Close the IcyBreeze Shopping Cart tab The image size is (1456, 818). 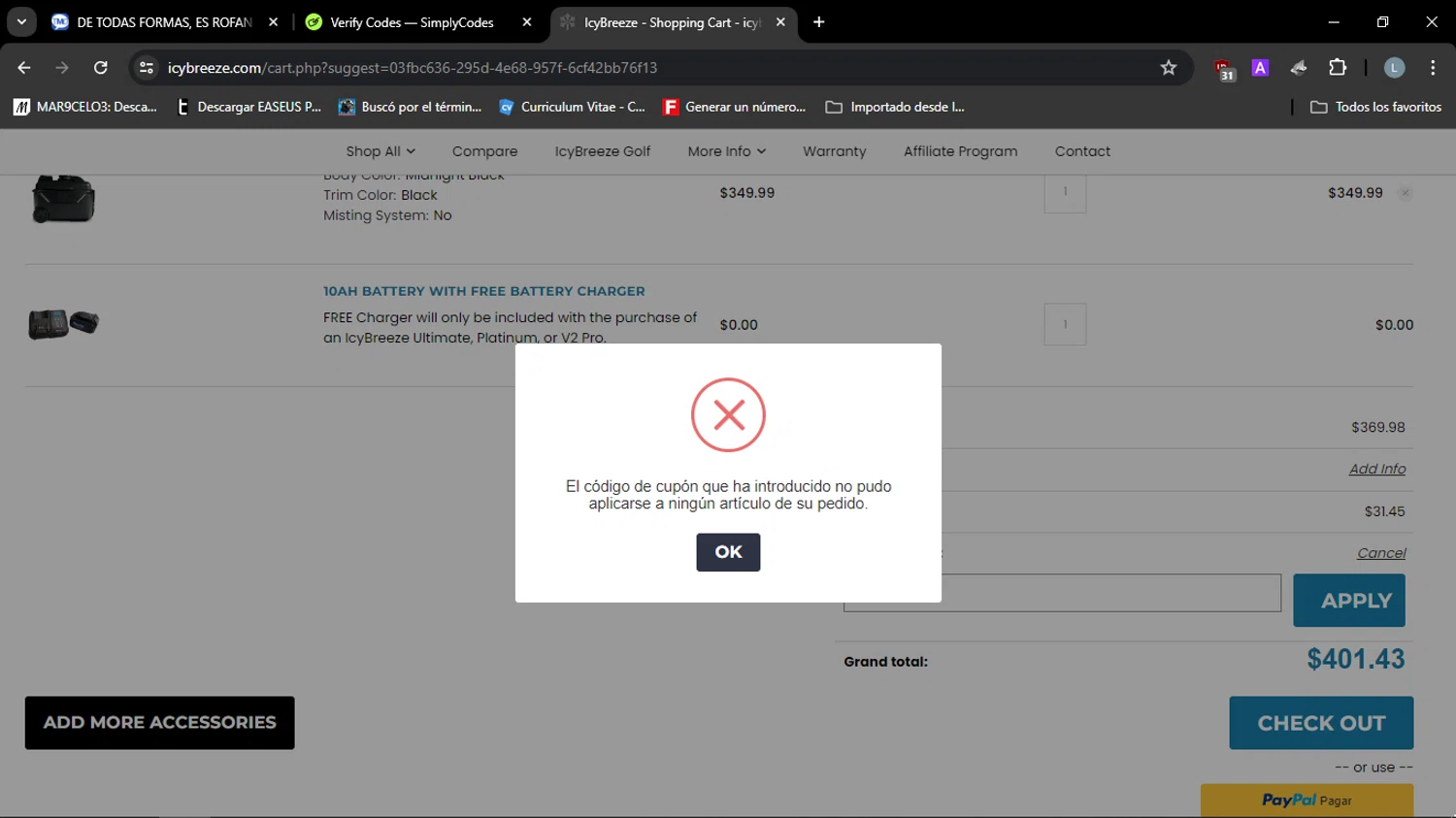pos(780,22)
